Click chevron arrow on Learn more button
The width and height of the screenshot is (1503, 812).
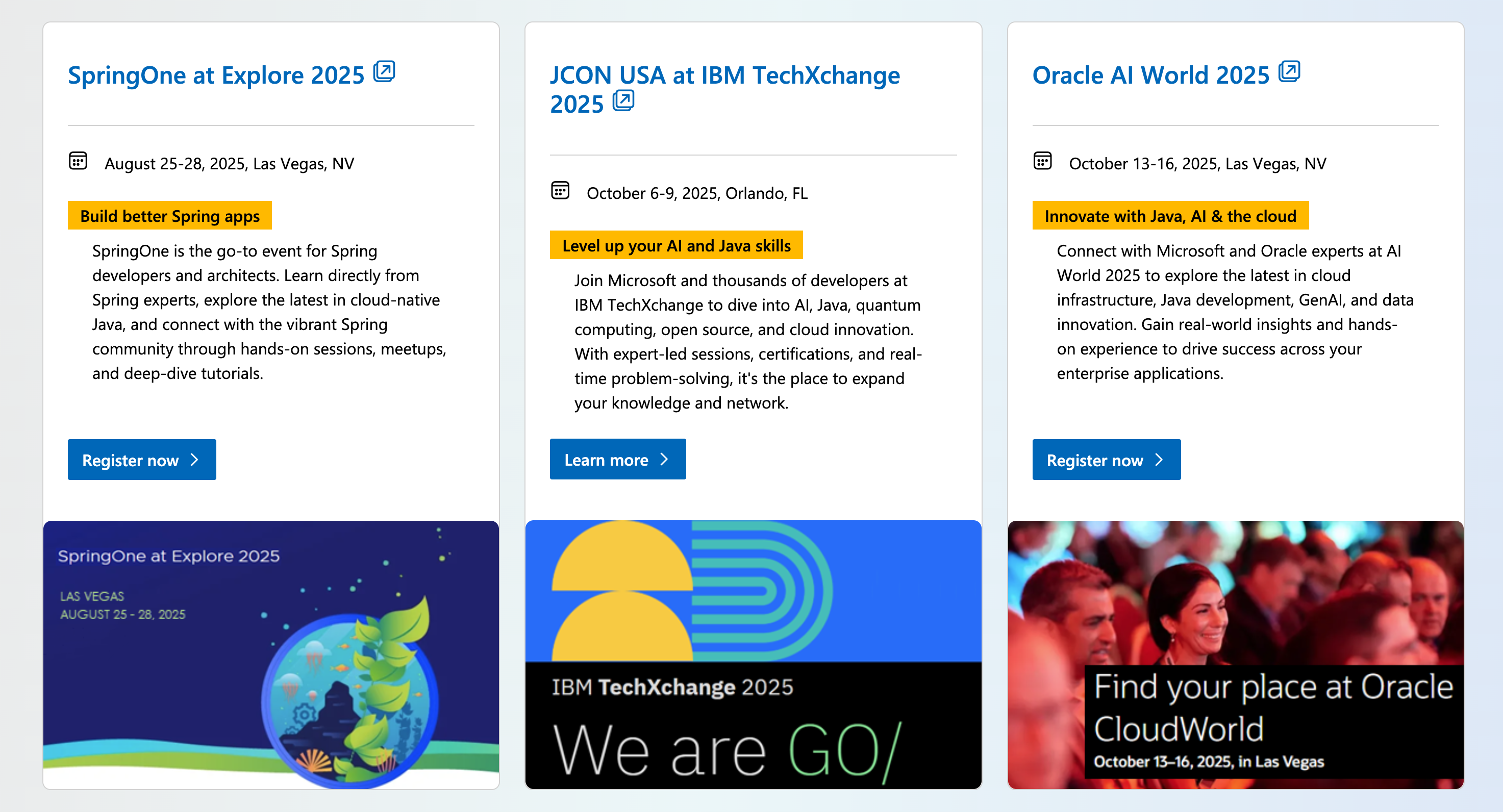pos(664,459)
